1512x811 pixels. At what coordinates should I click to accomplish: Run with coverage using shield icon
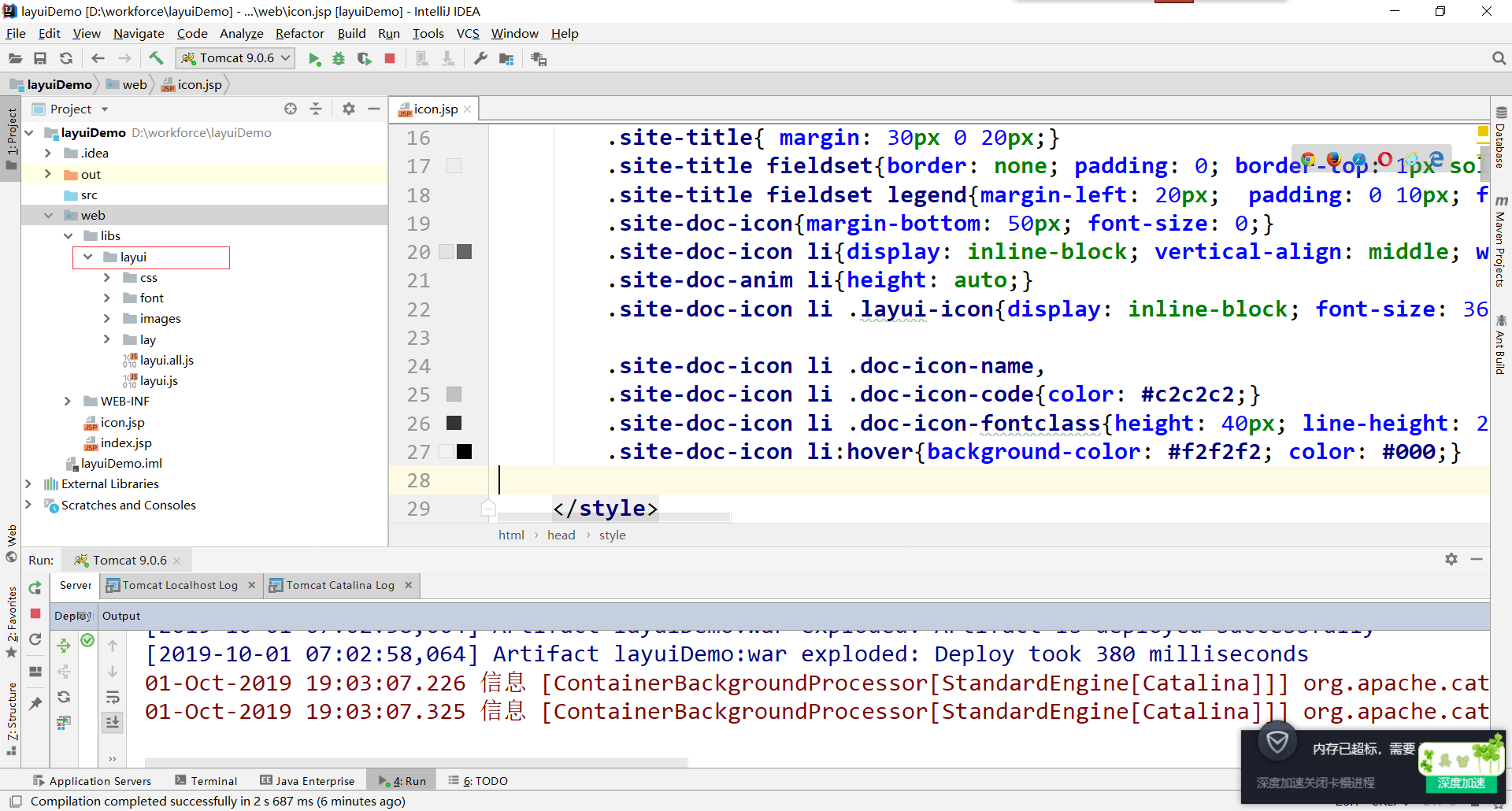point(364,58)
